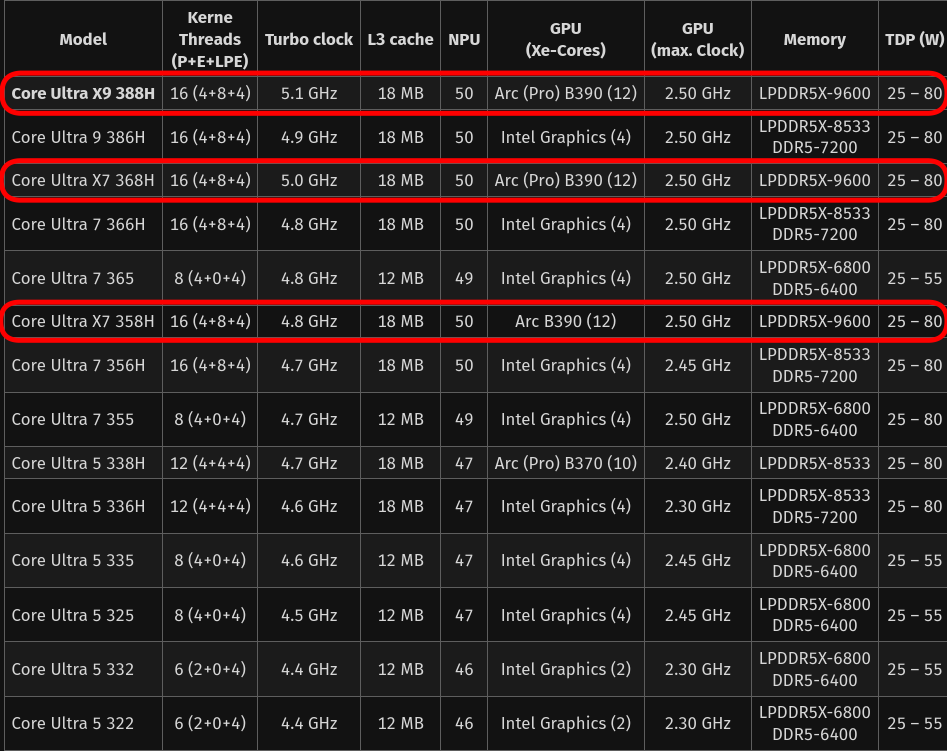
Task: Click LPDDR5X-9600 in the X9 388H row
Action: [x=814, y=93]
